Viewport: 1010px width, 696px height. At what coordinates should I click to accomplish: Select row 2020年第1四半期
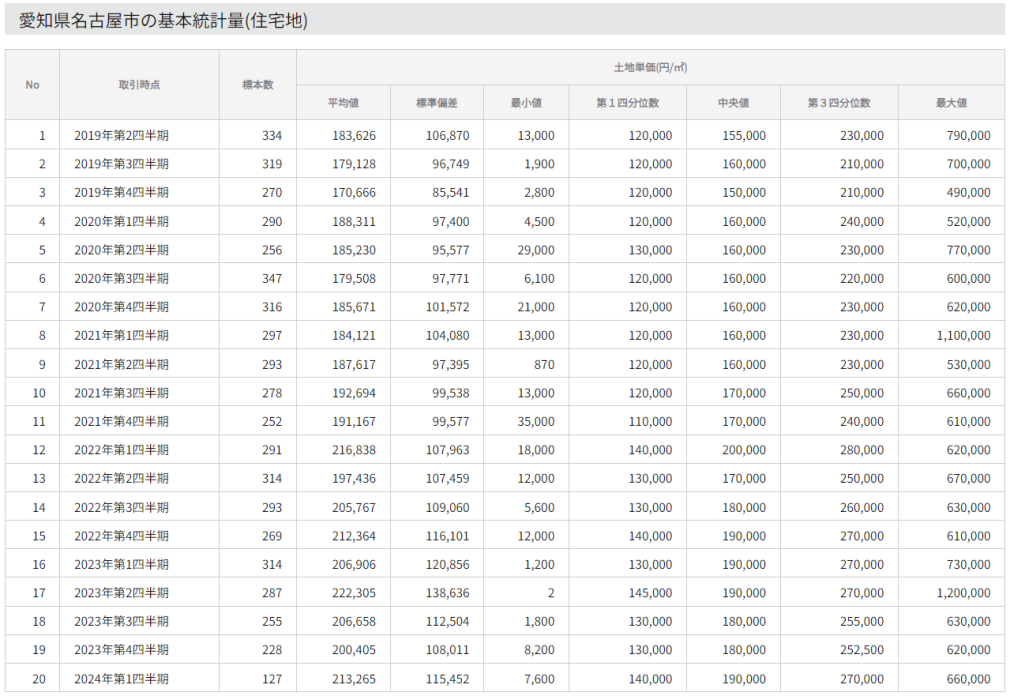click(505, 221)
